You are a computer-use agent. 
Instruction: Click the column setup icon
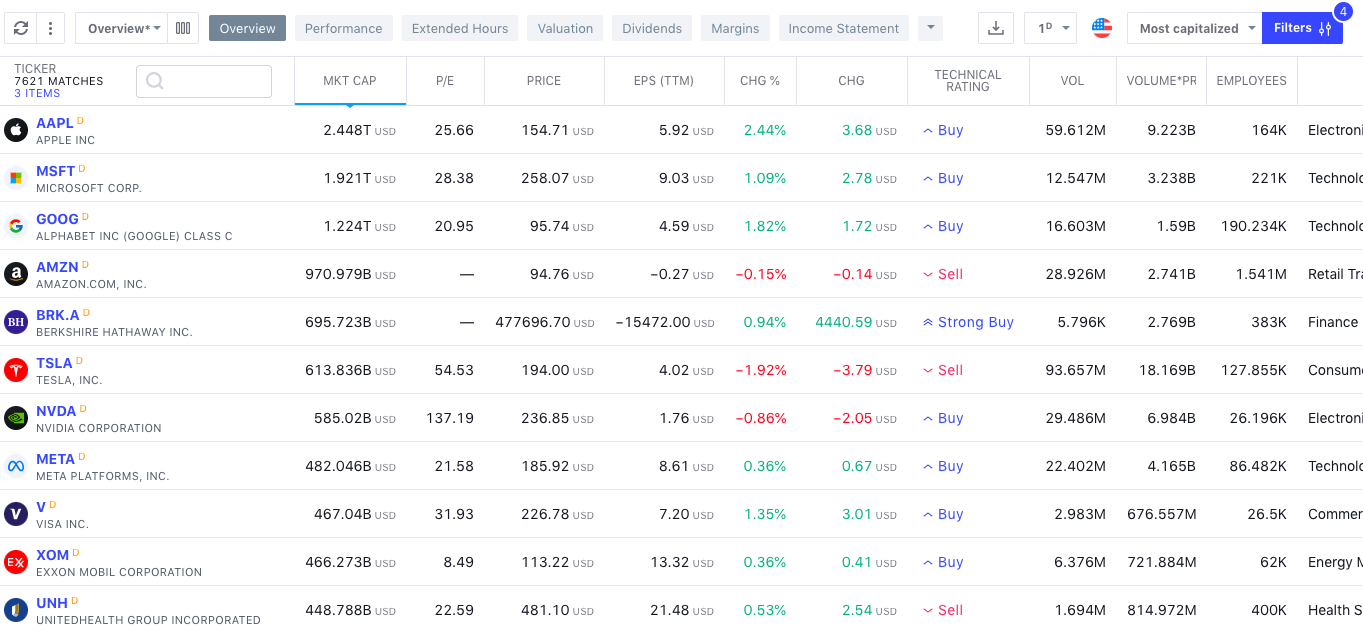183,28
